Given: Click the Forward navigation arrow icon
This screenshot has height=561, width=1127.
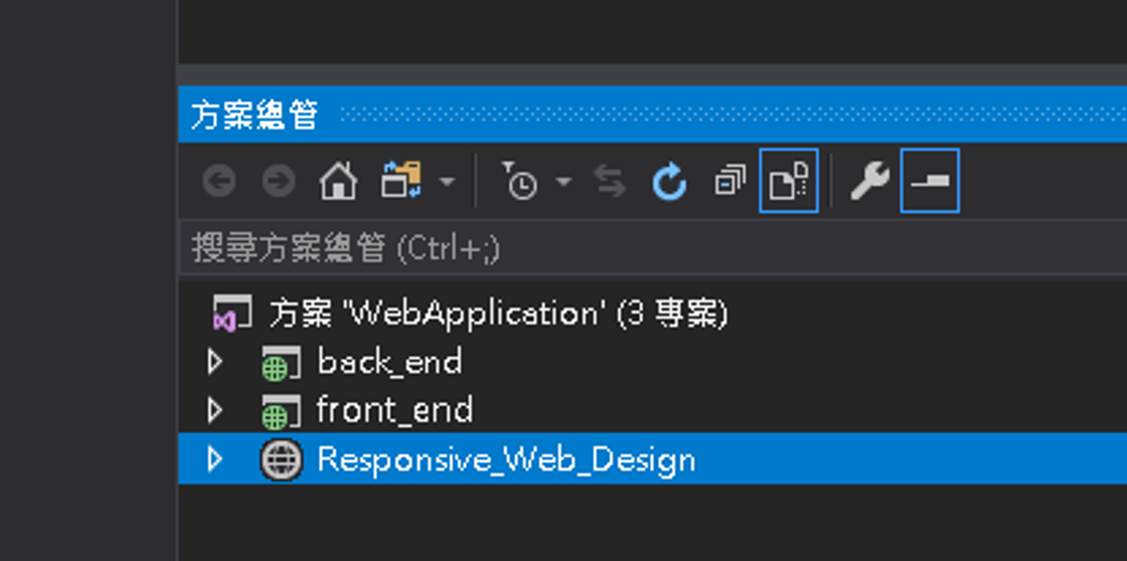Looking at the screenshot, I should click(278, 182).
